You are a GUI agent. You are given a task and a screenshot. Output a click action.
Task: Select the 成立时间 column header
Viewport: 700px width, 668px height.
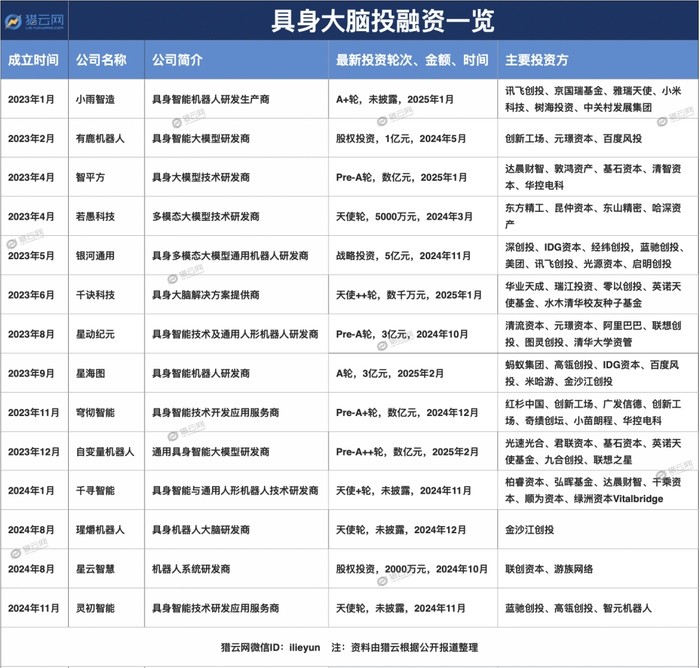tap(34, 60)
